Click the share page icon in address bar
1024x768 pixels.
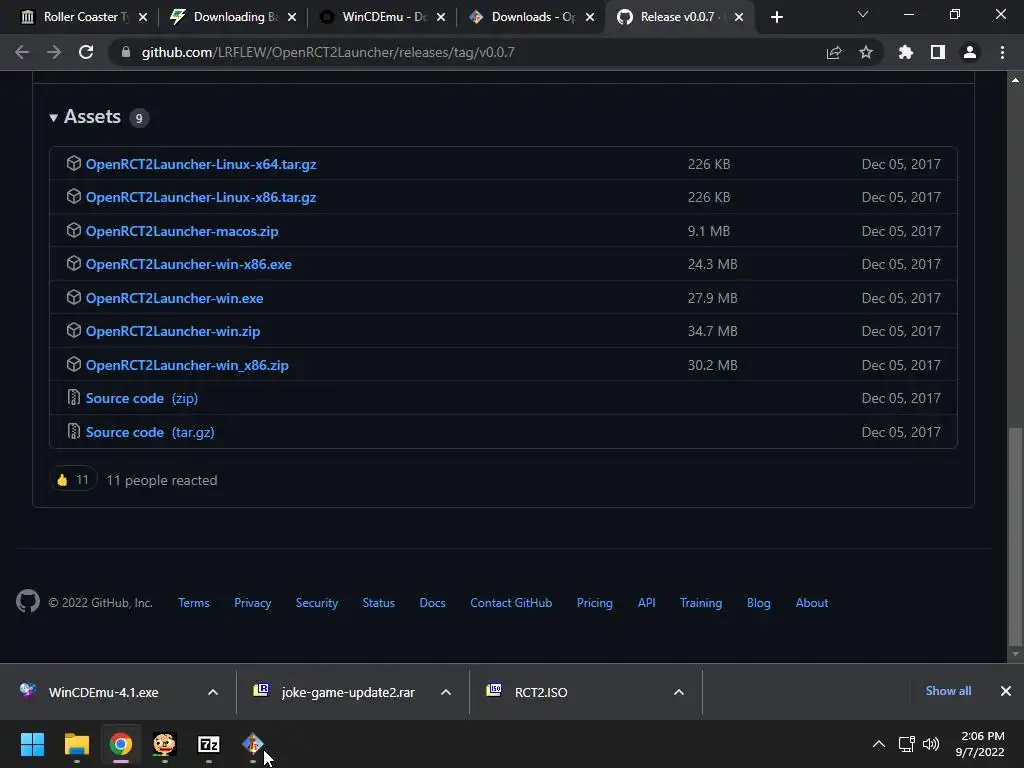(x=834, y=52)
